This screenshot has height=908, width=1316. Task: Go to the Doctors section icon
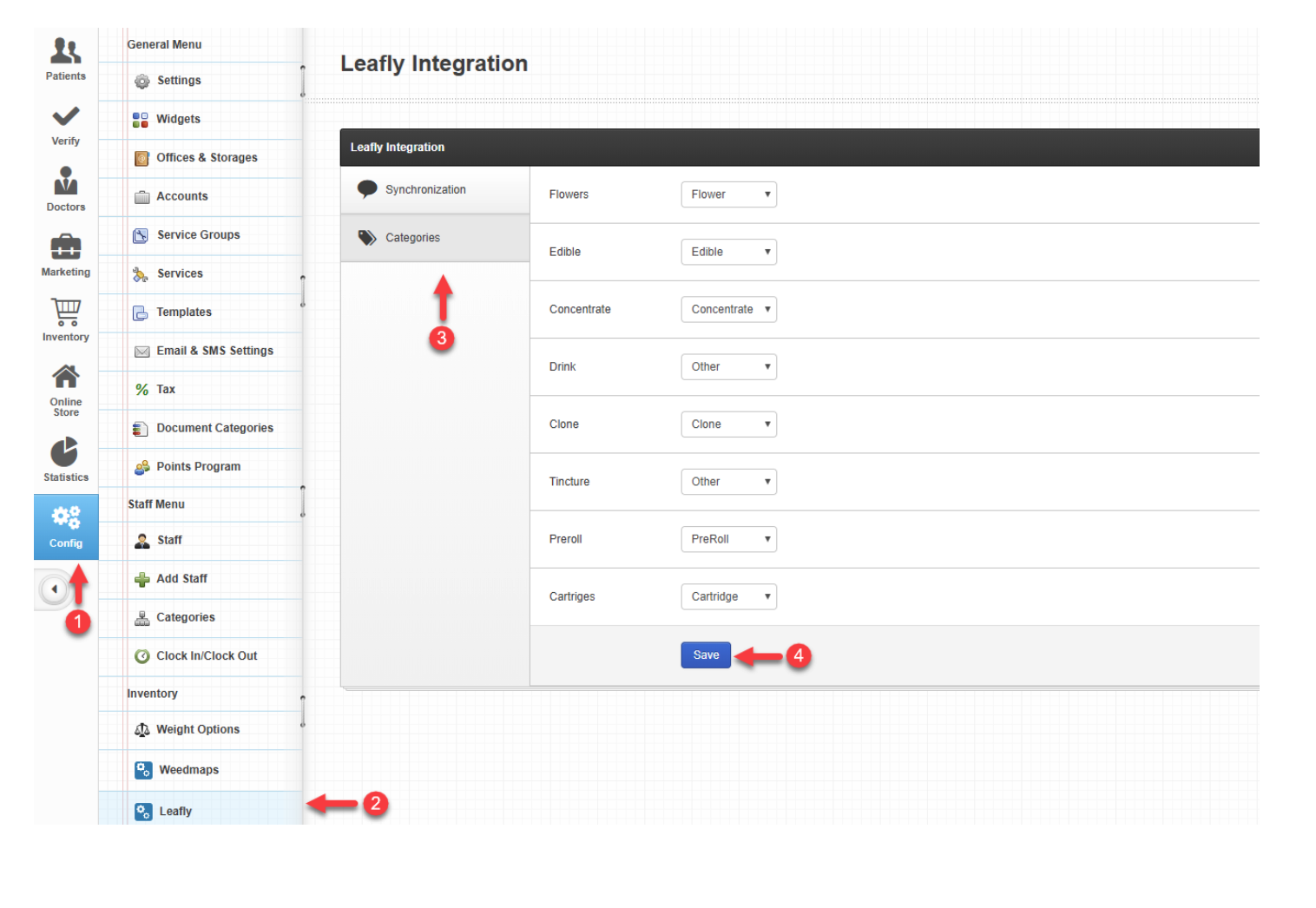click(66, 181)
